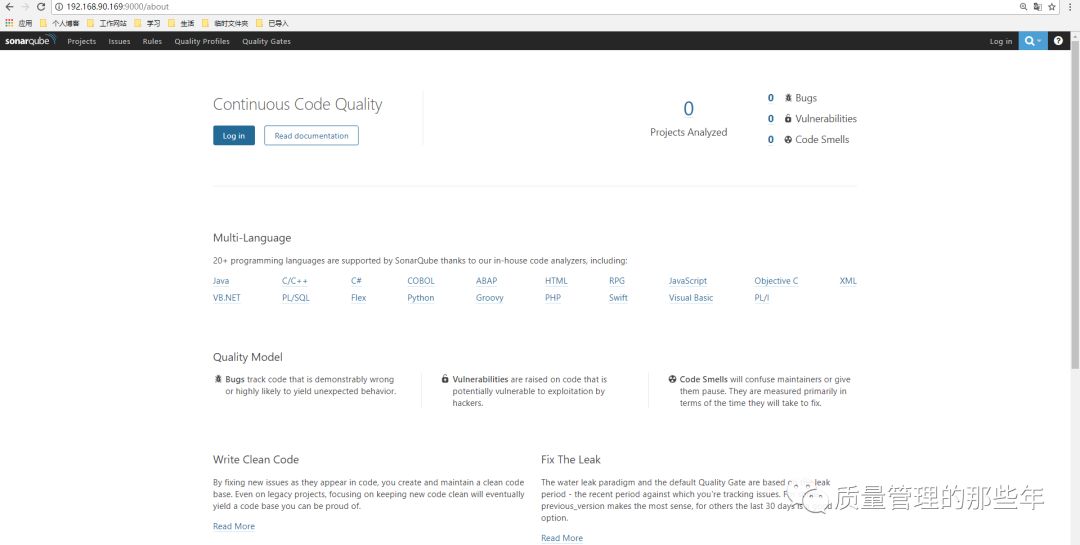Open the ABAP language link
Image resolution: width=1080 pixels, height=545 pixels.
pyautogui.click(x=486, y=281)
